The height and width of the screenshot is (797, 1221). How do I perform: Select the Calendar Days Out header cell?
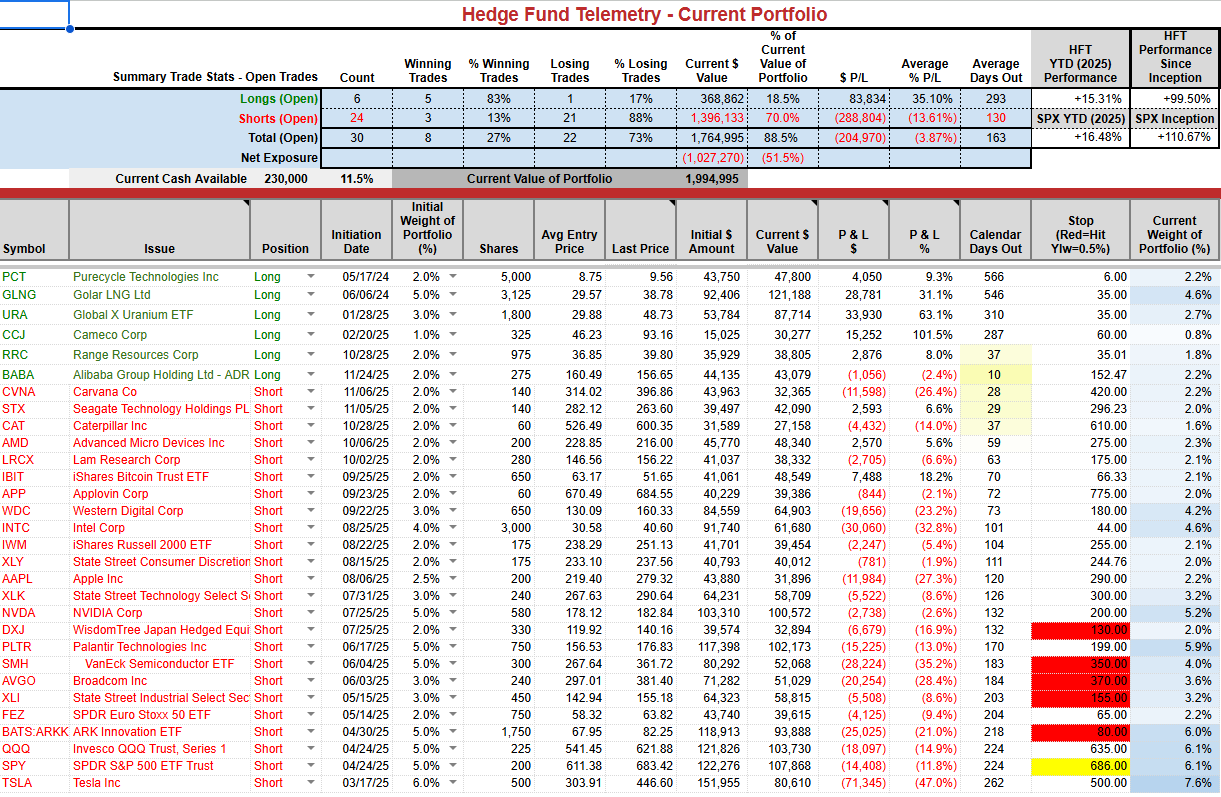pyautogui.click(x=994, y=229)
